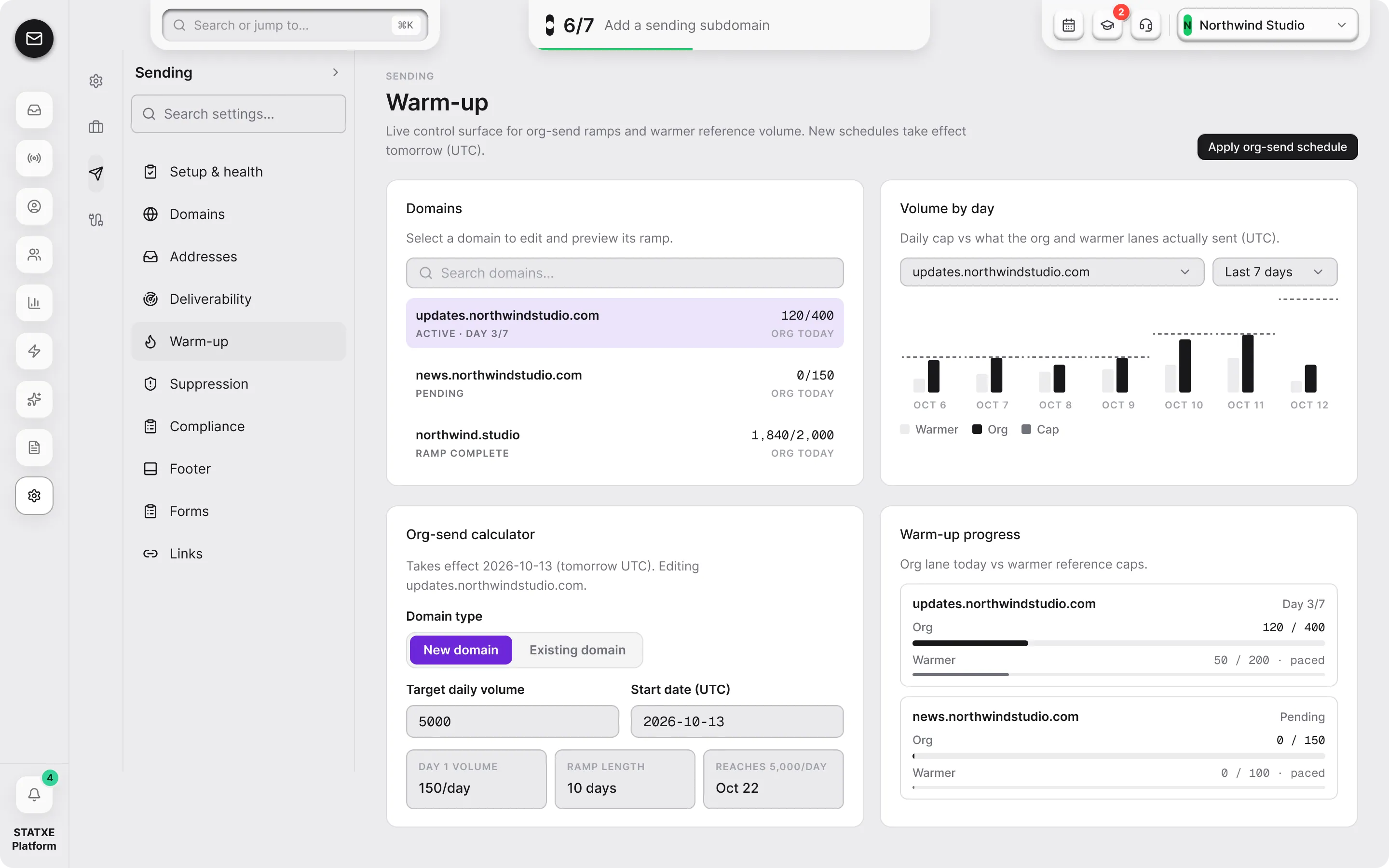Screen dimensions: 1389x868
Task: Open the sparkles AI icon in rail
Action: tap(34, 399)
